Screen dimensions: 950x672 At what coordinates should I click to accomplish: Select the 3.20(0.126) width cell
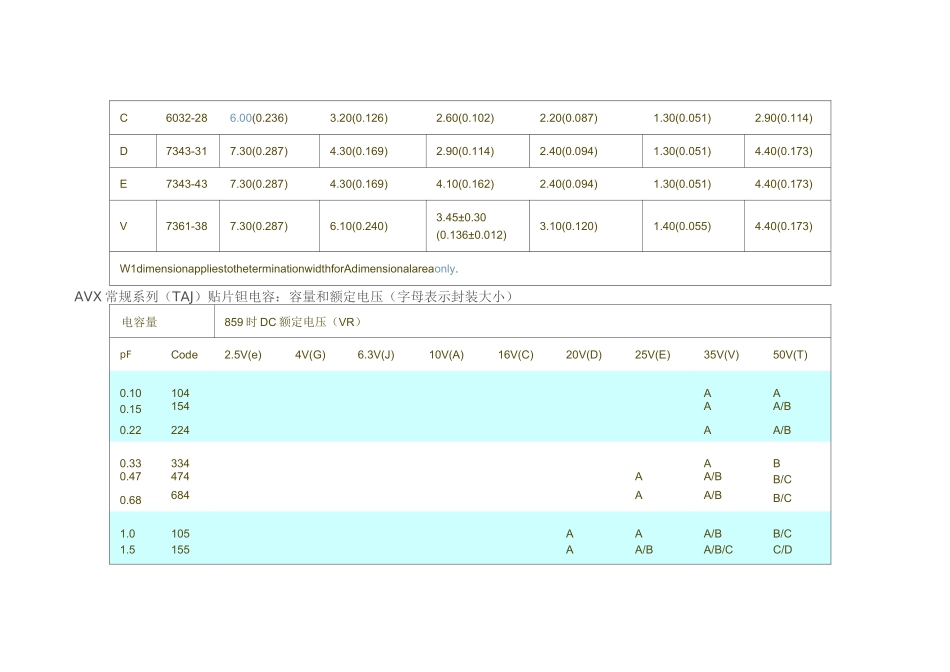point(359,118)
